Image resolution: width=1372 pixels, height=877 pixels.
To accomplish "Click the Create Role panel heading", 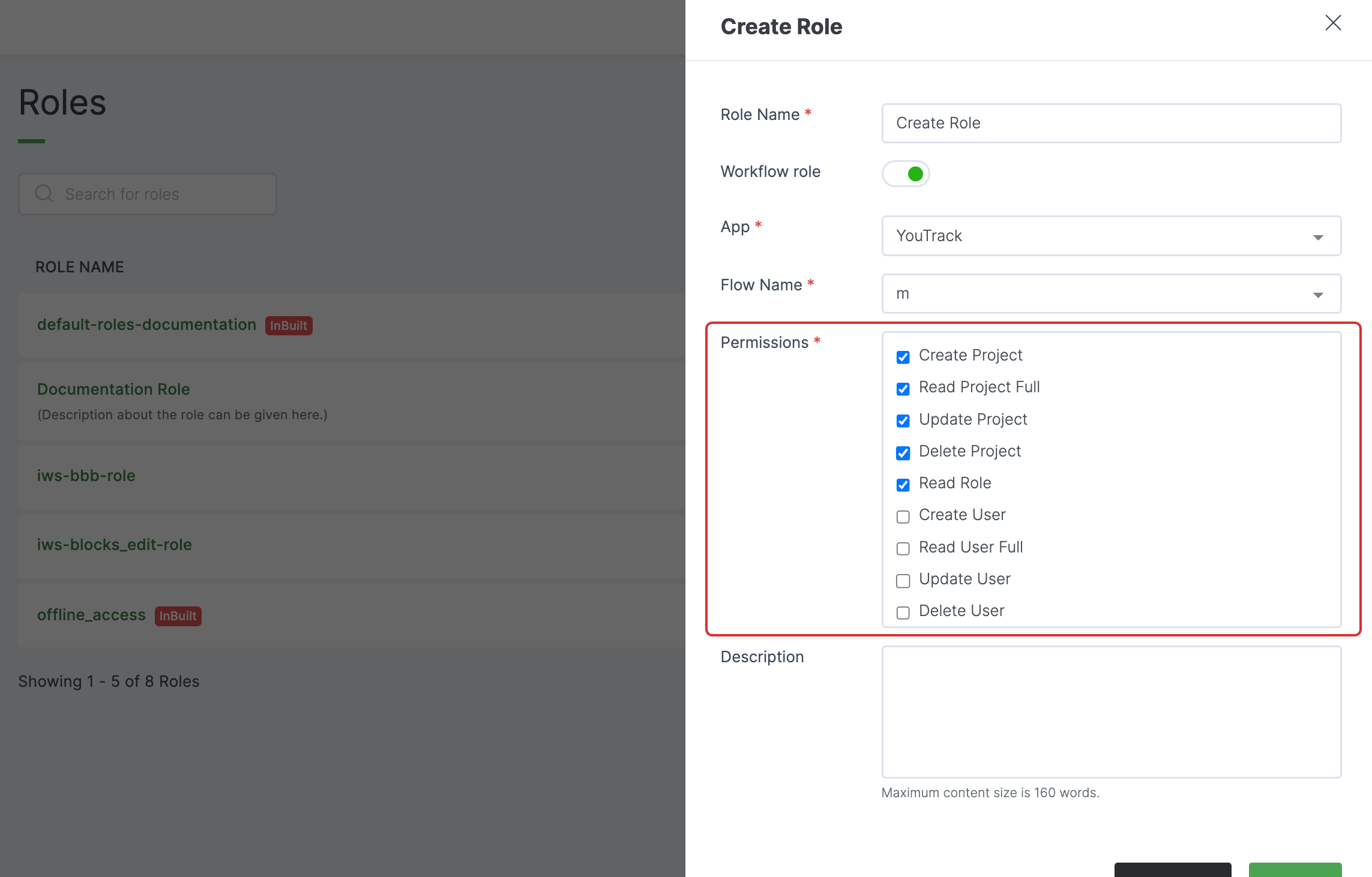I will [x=781, y=27].
